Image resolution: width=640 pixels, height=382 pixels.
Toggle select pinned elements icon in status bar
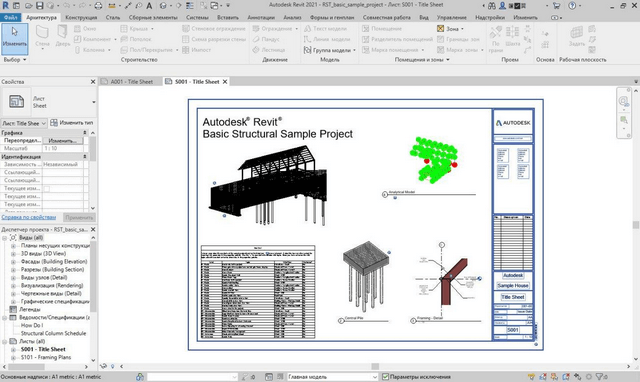tap(554, 377)
